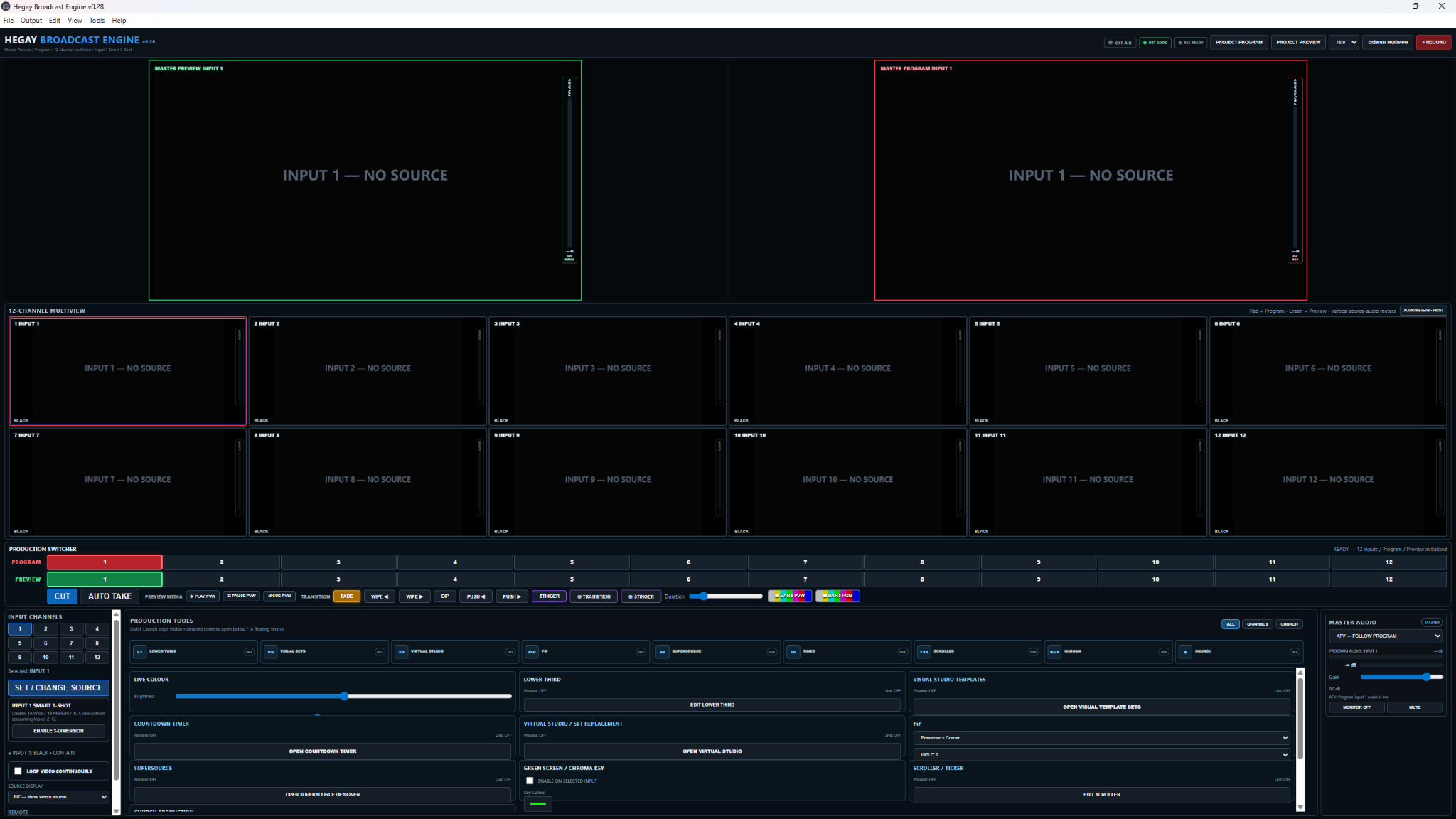The height and width of the screenshot is (819, 1456).
Task: Click the 00 Timer quick-launch icon
Action: 793,651
